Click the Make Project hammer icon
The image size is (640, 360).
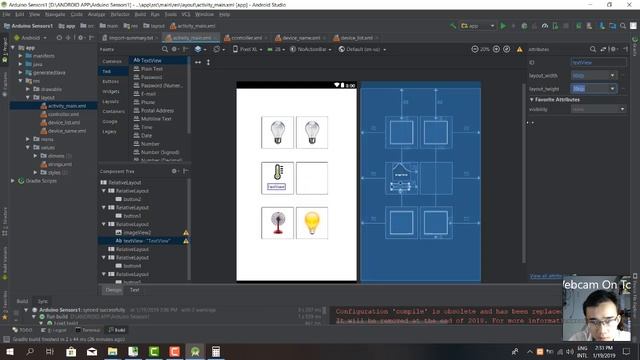[453, 26]
